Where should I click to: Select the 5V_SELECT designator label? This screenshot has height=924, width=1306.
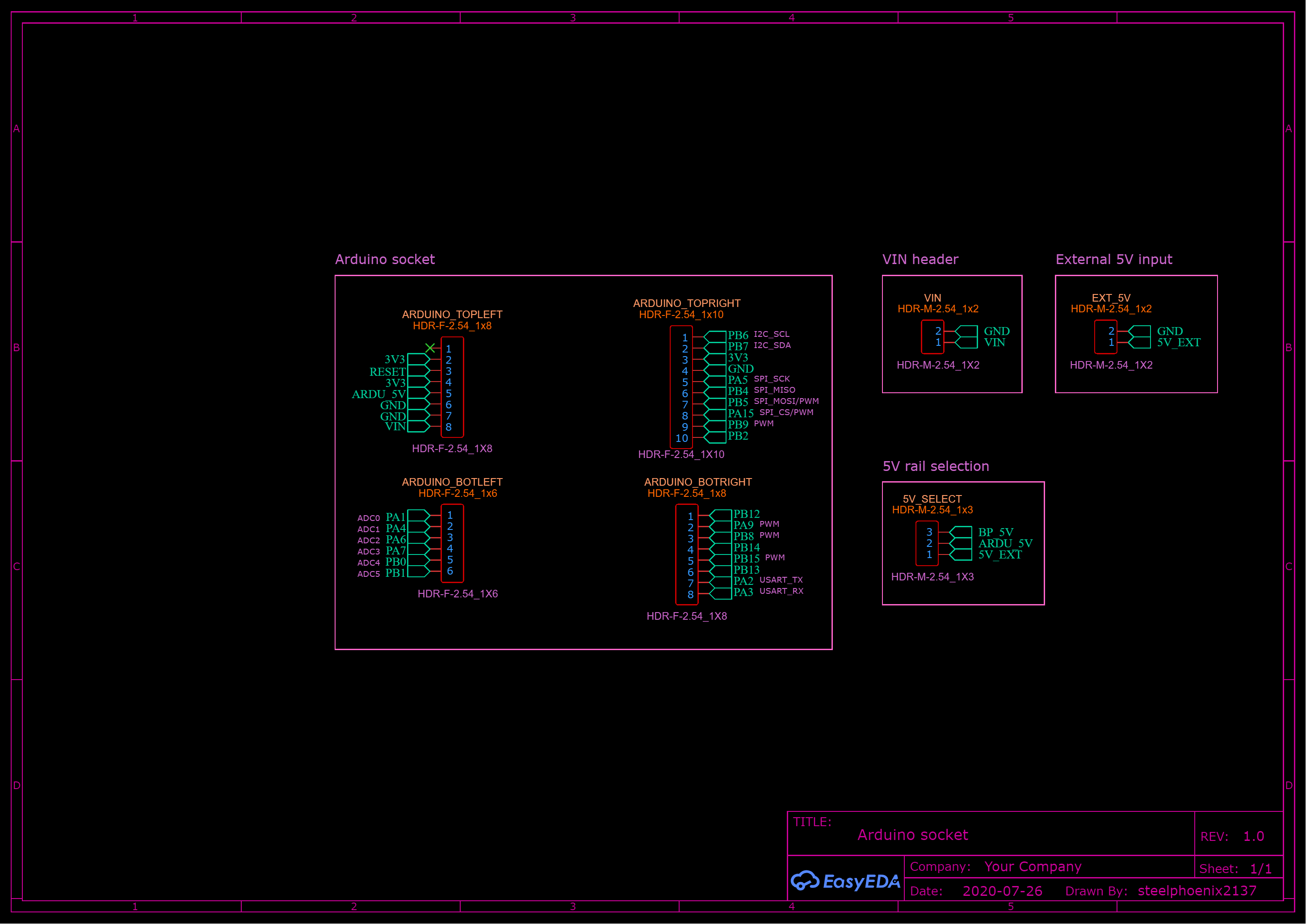pyautogui.click(x=932, y=499)
